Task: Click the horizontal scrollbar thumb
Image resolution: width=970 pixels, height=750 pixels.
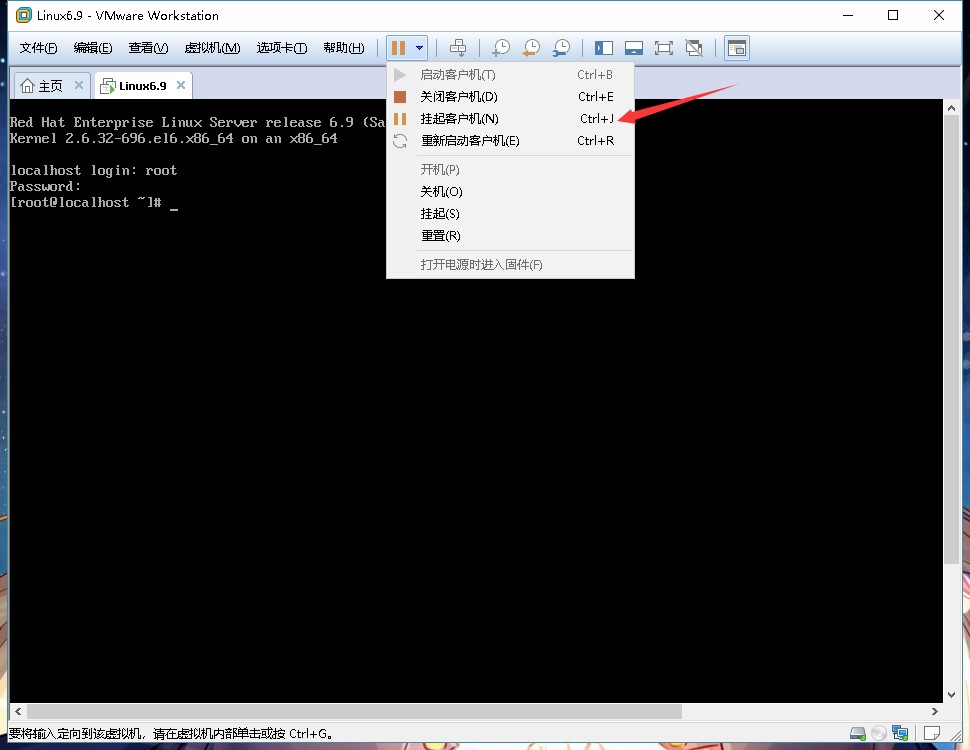Action: (x=354, y=712)
